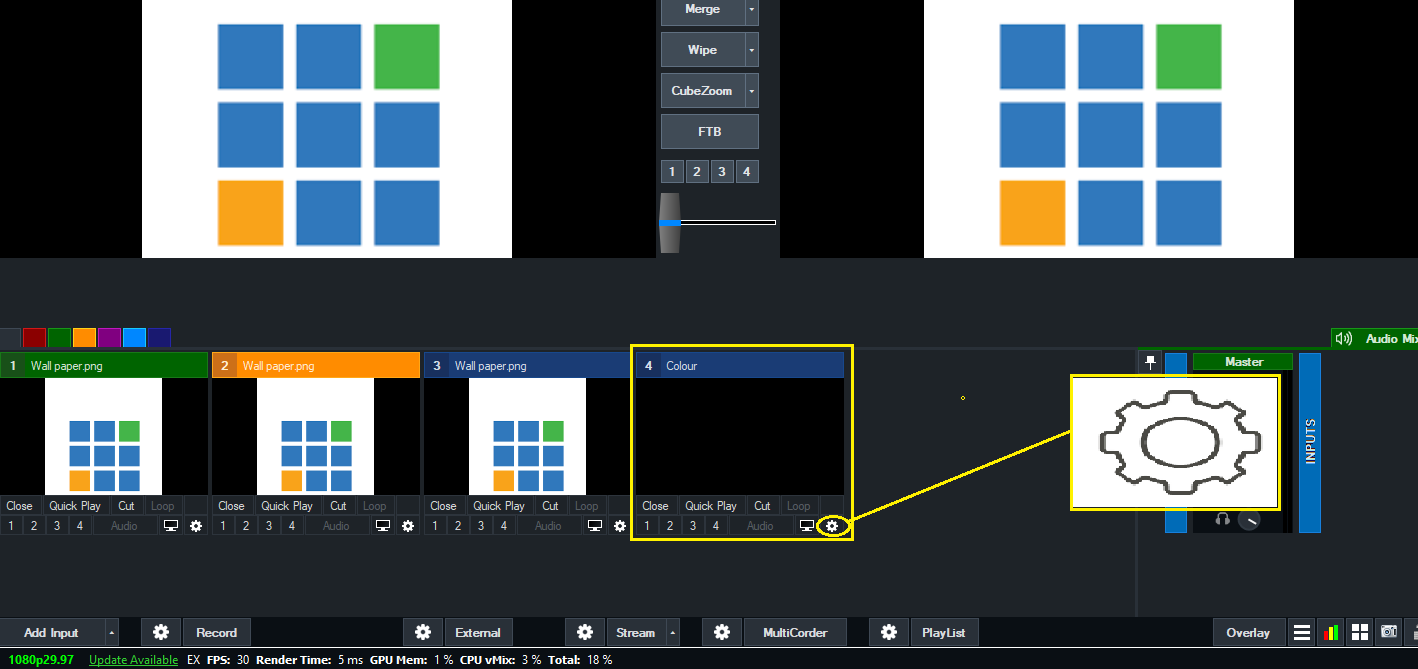The image size is (1418, 669).
Task: Click Master label in audio mixer
Action: click(1243, 362)
